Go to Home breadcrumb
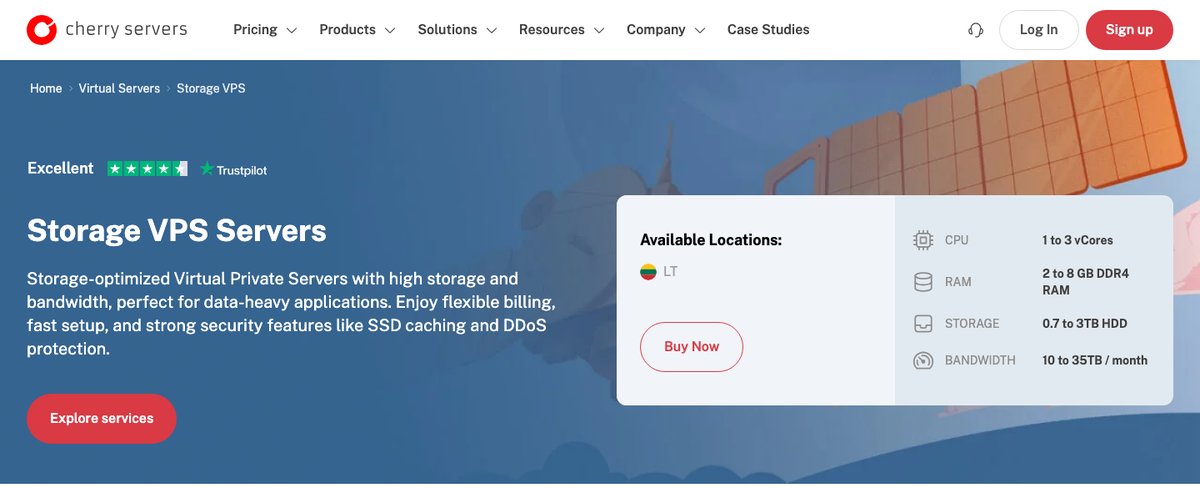Screen dimensions: 1200x488 coord(46,88)
